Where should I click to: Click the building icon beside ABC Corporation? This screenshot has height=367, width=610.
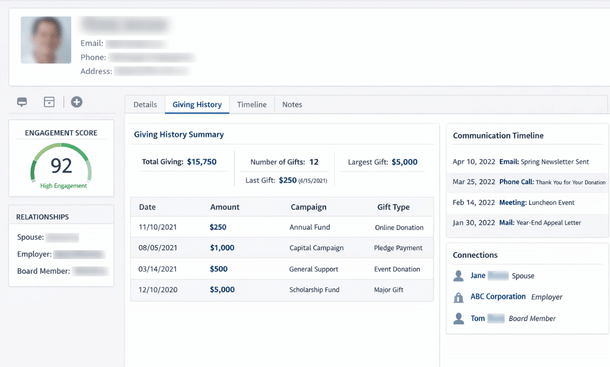pos(459,297)
